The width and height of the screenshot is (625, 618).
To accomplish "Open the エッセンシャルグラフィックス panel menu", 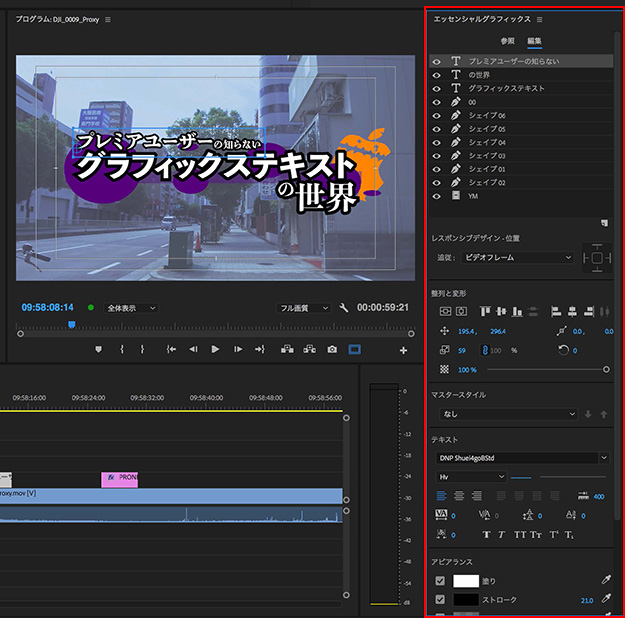I will coord(540,20).
